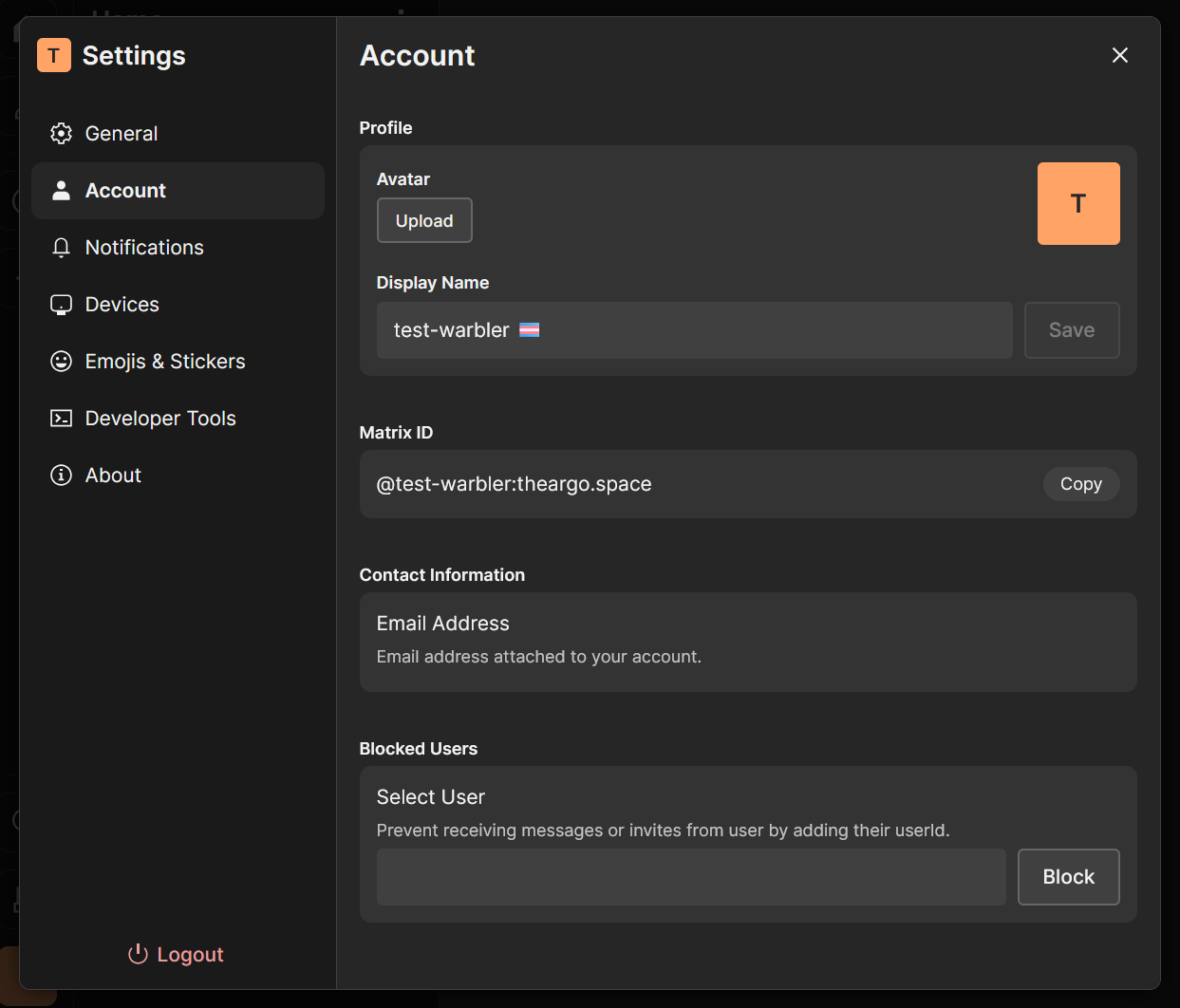Click the blocked user ID input box
Image resolution: width=1180 pixels, height=1008 pixels.
pyautogui.click(x=691, y=876)
